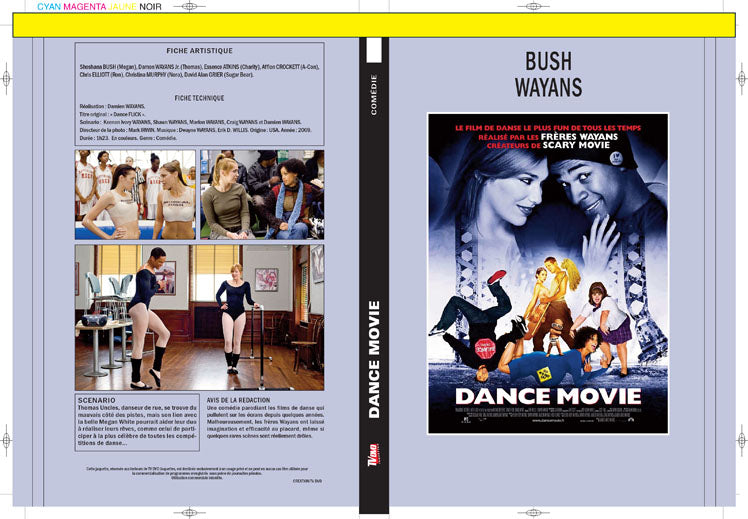Click the MAGENTA color label

[x=84, y=7]
